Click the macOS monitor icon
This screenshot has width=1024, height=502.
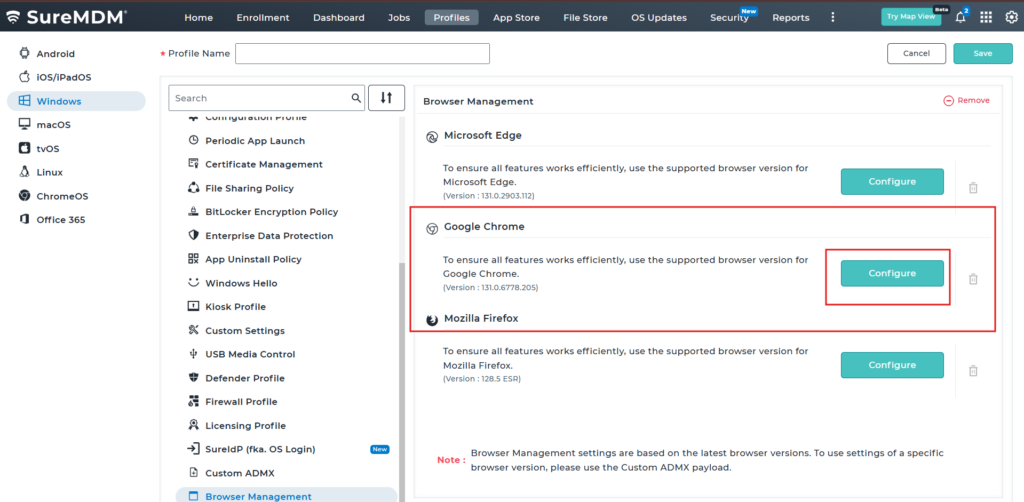pyautogui.click(x=24, y=124)
